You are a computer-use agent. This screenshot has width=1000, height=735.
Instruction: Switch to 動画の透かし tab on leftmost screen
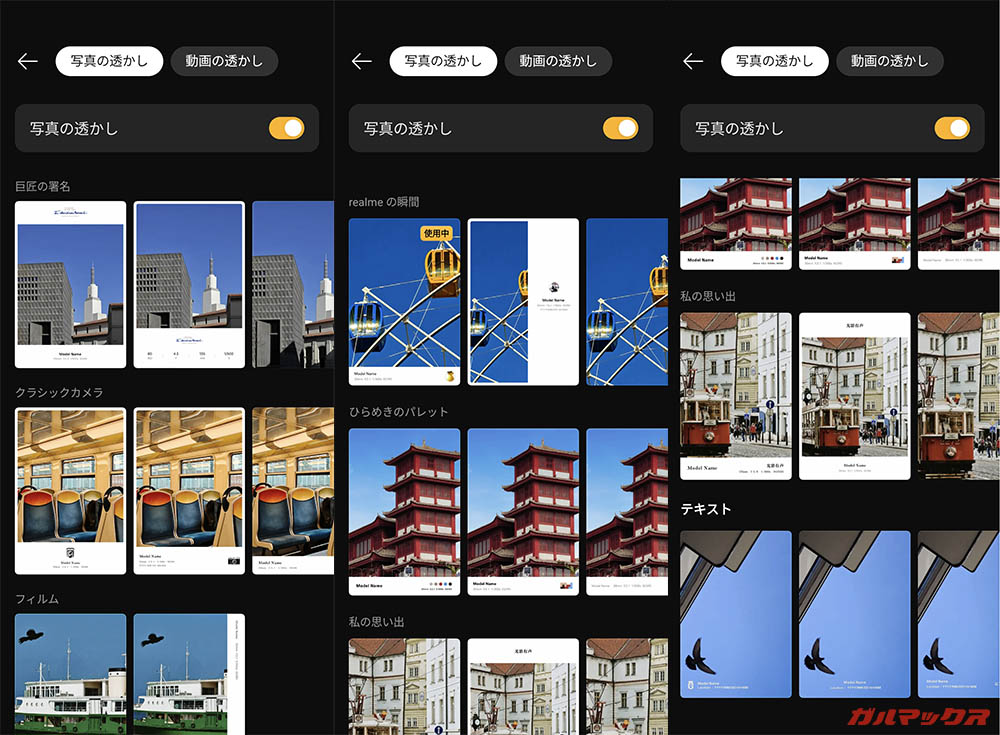224,61
